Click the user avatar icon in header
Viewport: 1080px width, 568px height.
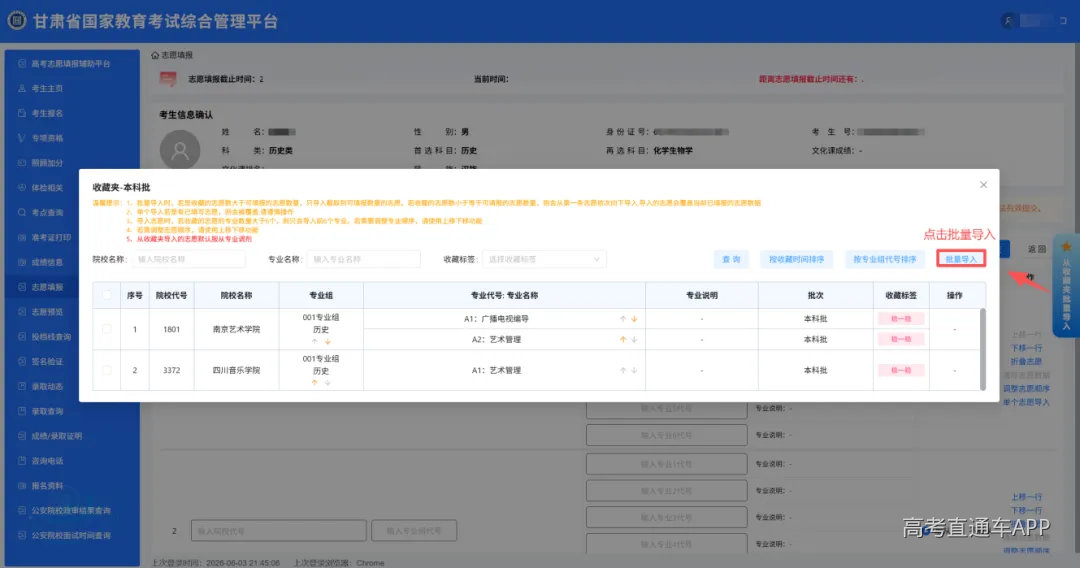(1008, 21)
